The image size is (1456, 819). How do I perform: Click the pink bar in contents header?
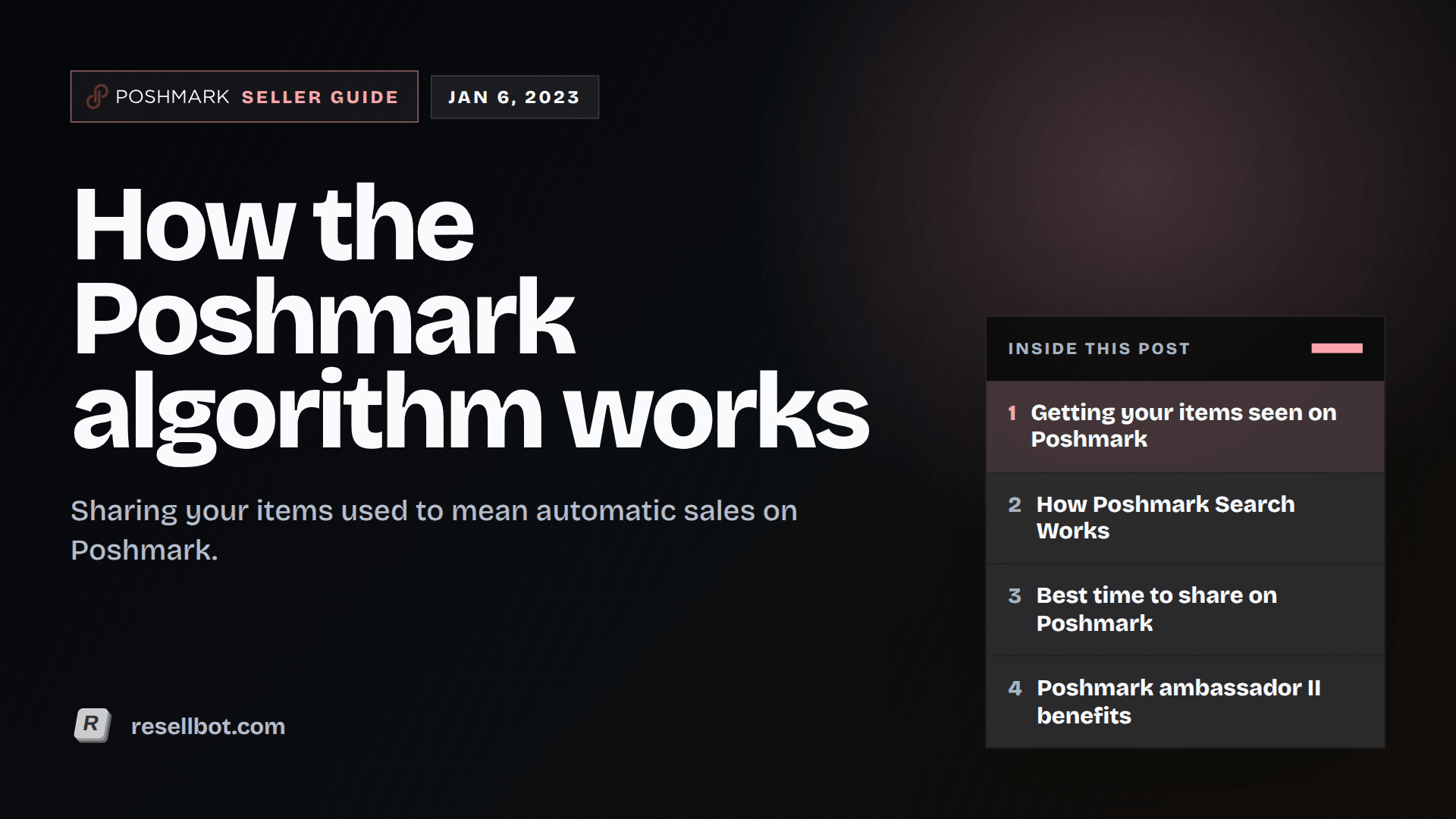coord(1337,348)
